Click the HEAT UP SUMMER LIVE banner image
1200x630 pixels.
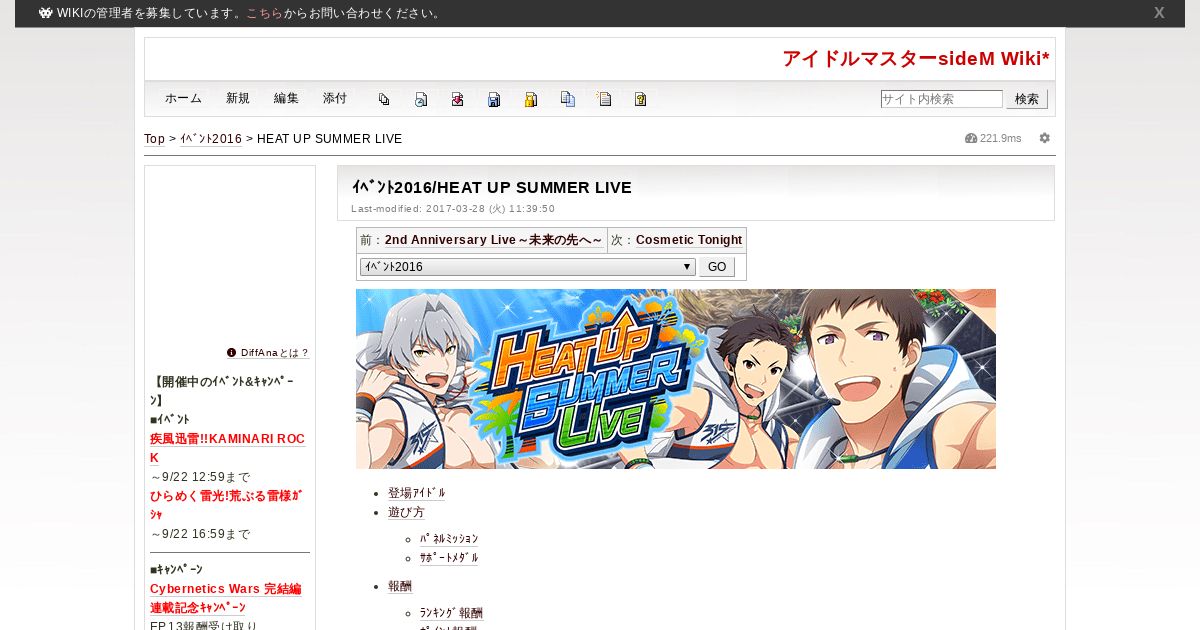click(x=676, y=379)
